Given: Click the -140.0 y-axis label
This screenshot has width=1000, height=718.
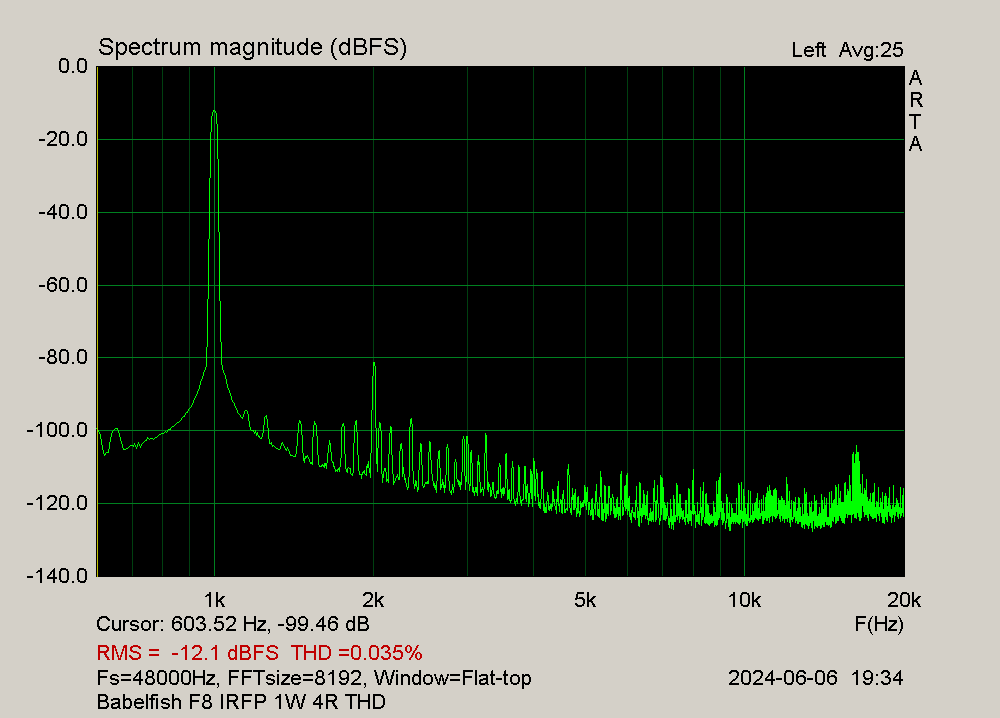Looking at the screenshot, I should pyautogui.click(x=57, y=576).
